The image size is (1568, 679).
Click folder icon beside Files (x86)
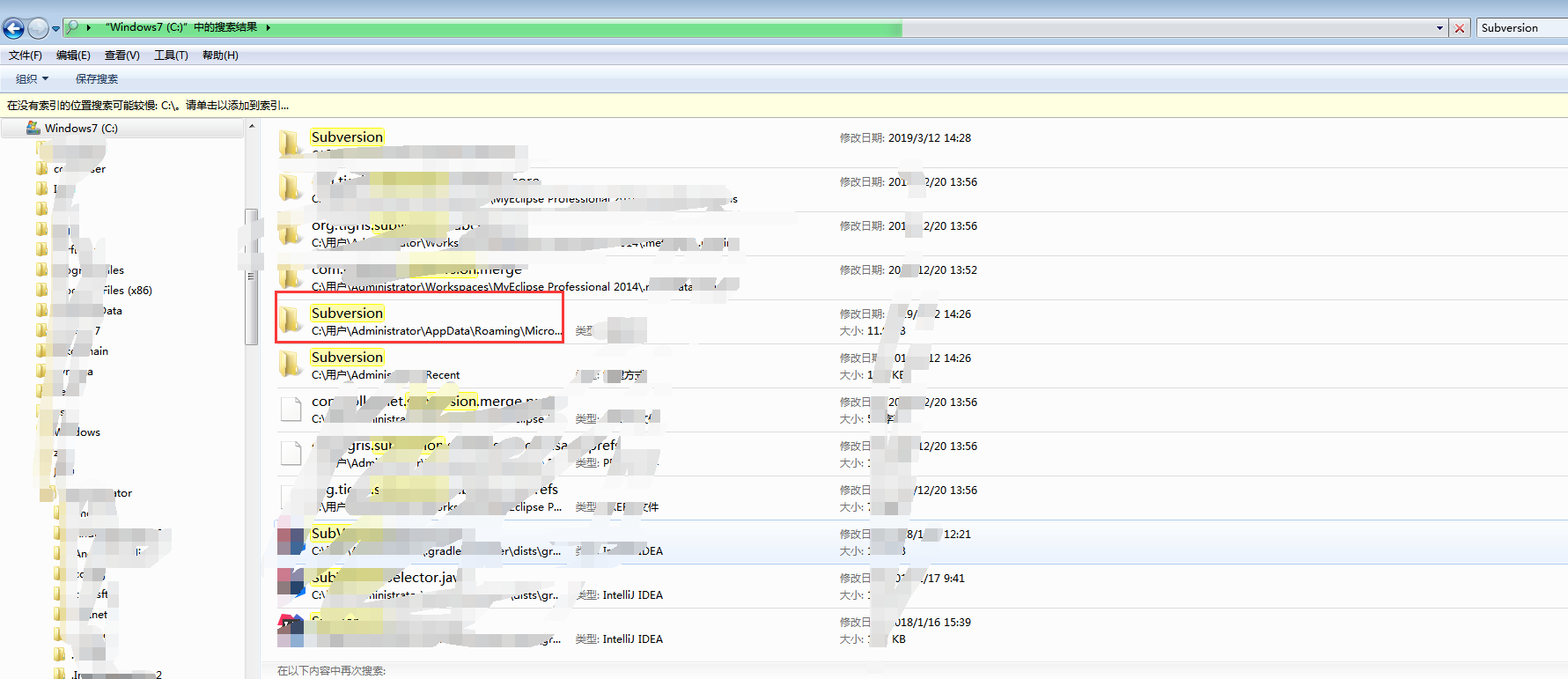41,289
